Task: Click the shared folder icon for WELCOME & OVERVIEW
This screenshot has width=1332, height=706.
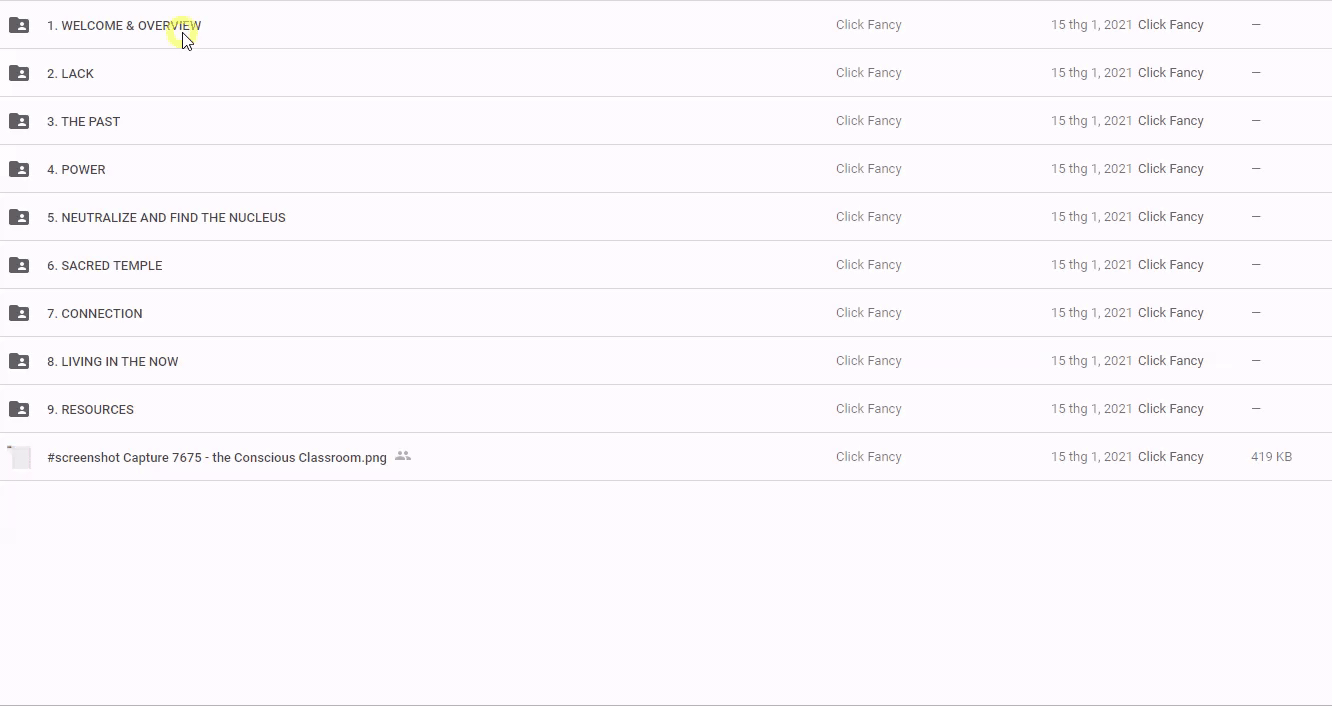Action: point(19,25)
